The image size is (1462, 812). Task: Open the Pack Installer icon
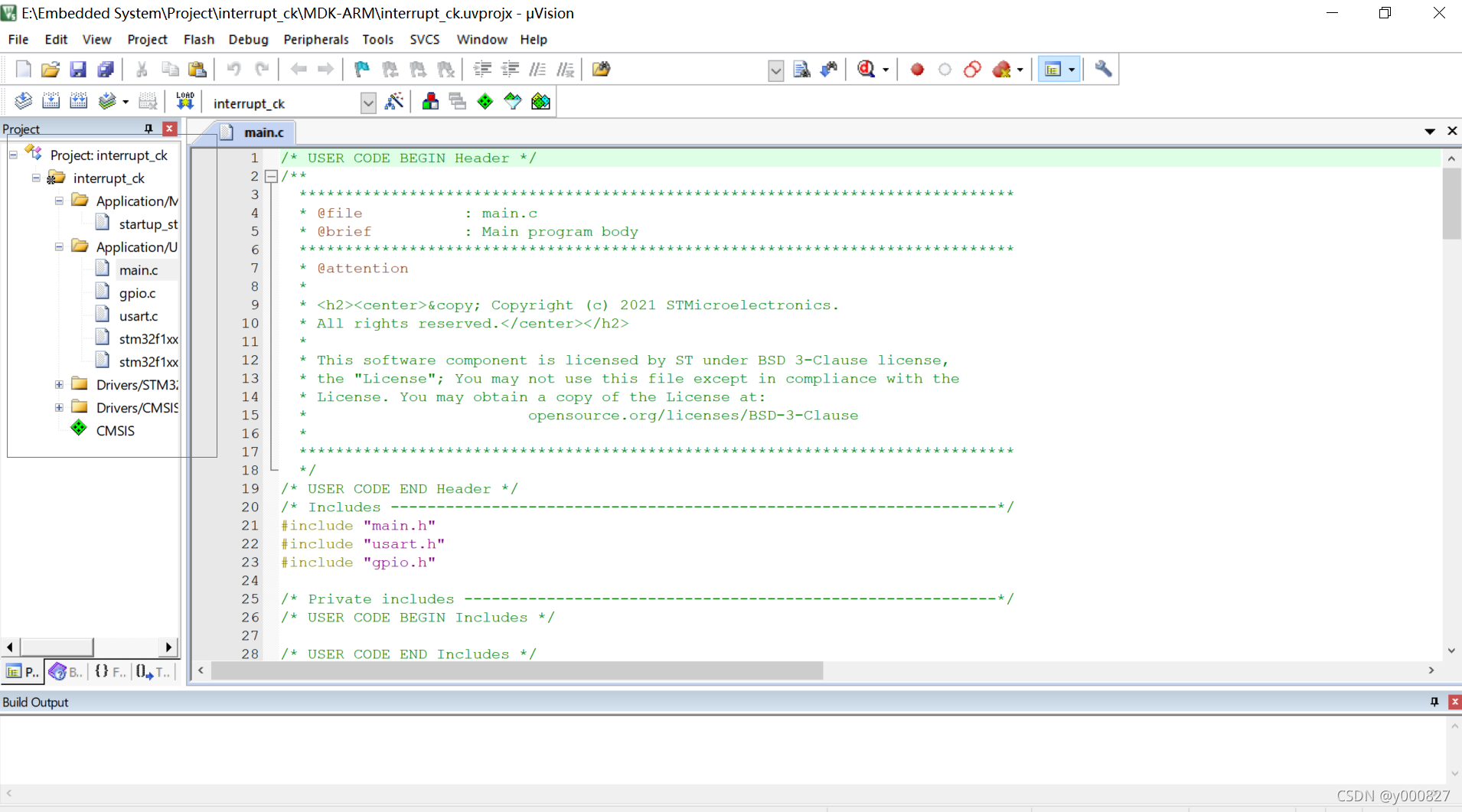coord(541,101)
